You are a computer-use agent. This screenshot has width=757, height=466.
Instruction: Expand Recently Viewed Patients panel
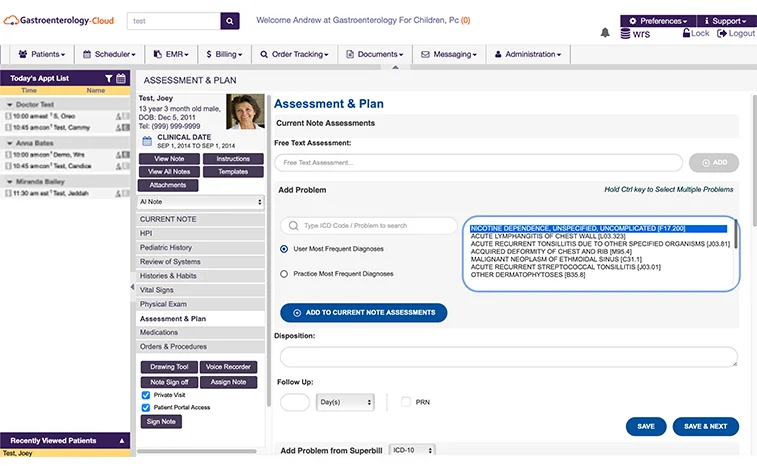(122, 440)
